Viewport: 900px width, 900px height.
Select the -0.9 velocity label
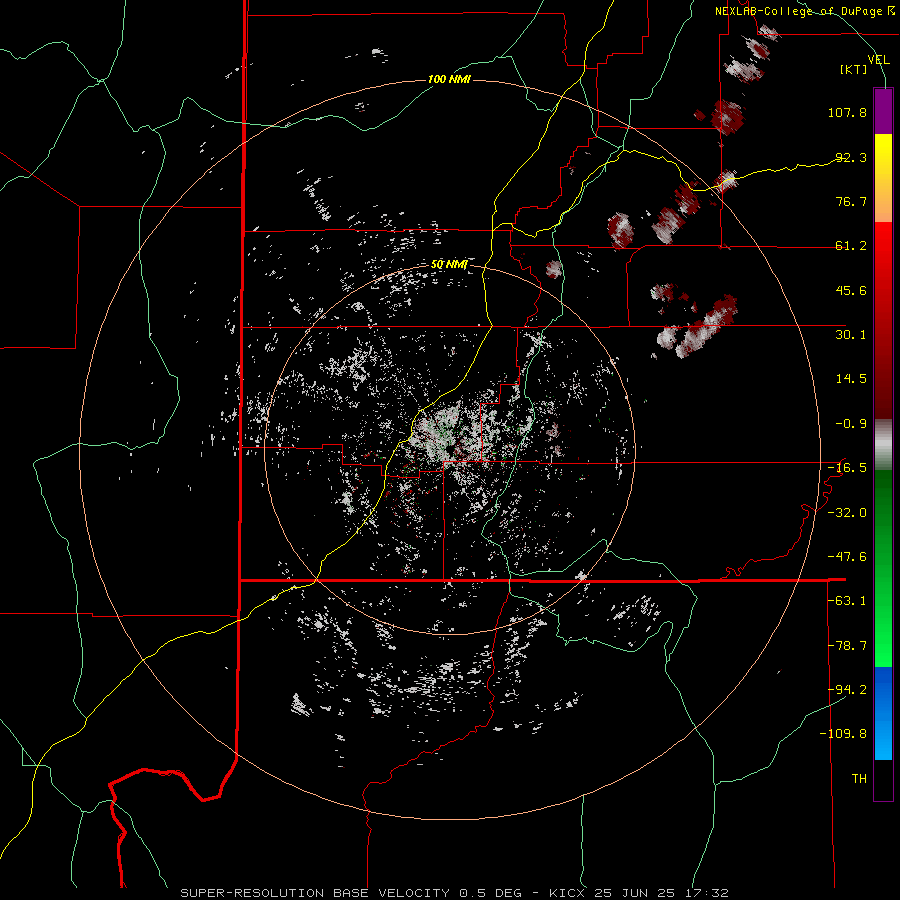point(851,424)
